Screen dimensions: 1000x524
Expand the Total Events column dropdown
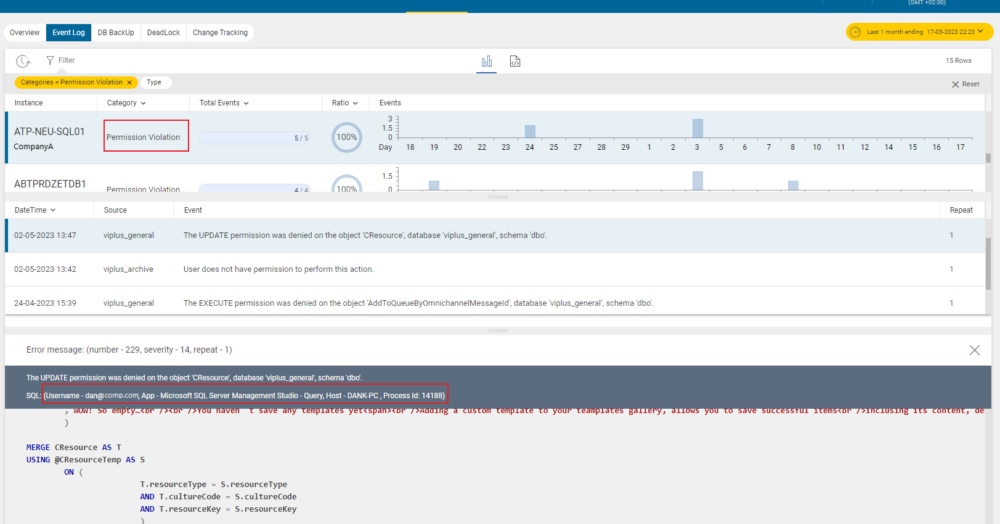coord(246,103)
